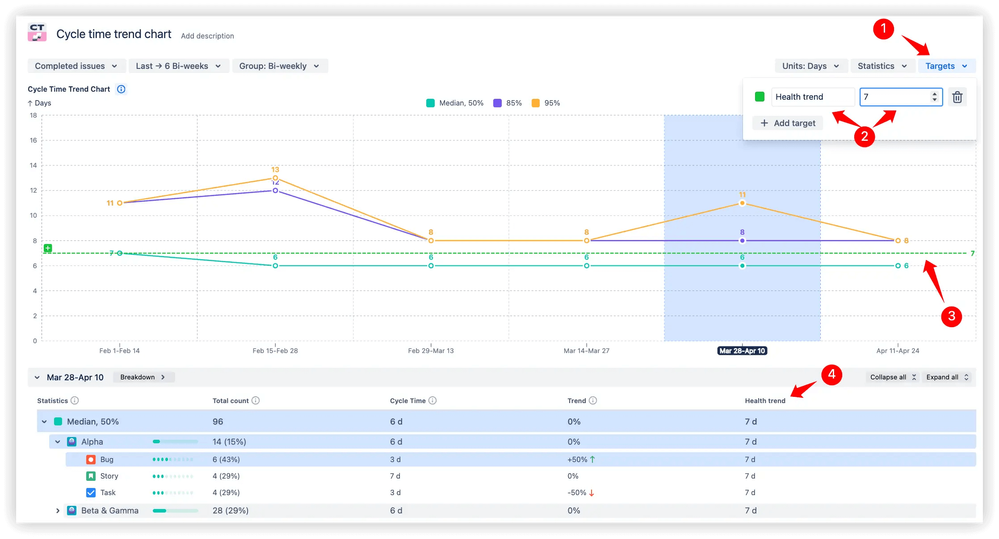The width and height of the screenshot is (999, 539).
Task: Delete the Health trend target with trash icon
Action: (957, 97)
